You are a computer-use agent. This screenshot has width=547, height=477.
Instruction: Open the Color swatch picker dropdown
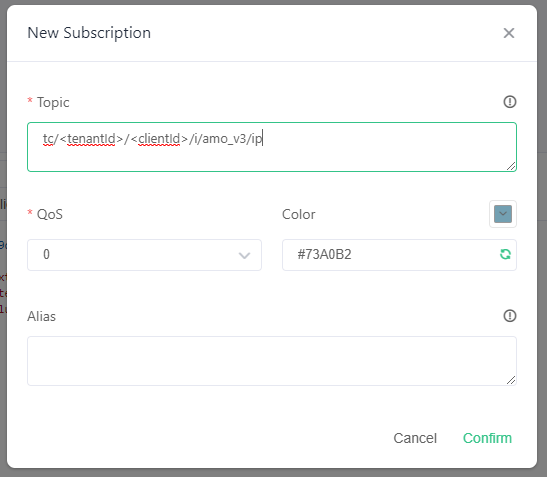coord(503,214)
